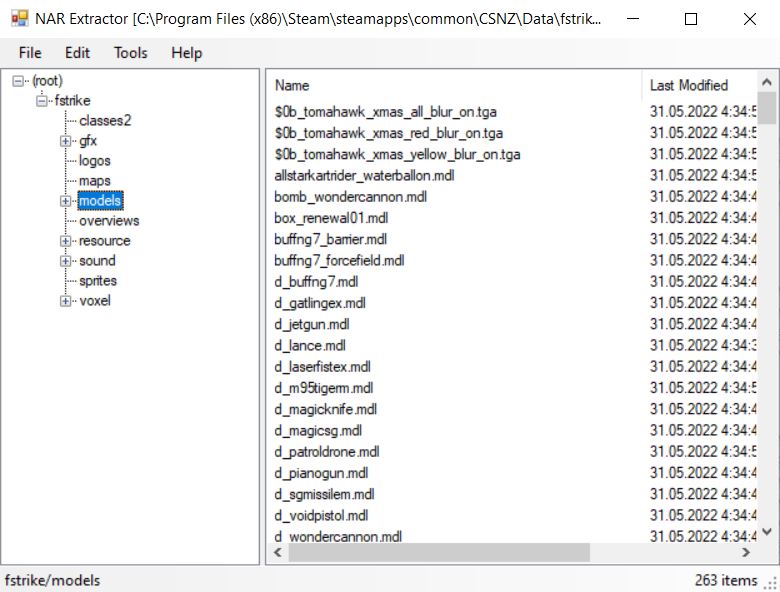Select file d_laserfistex.mdl in list
This screenshot has width=780, height=592.
322,367
